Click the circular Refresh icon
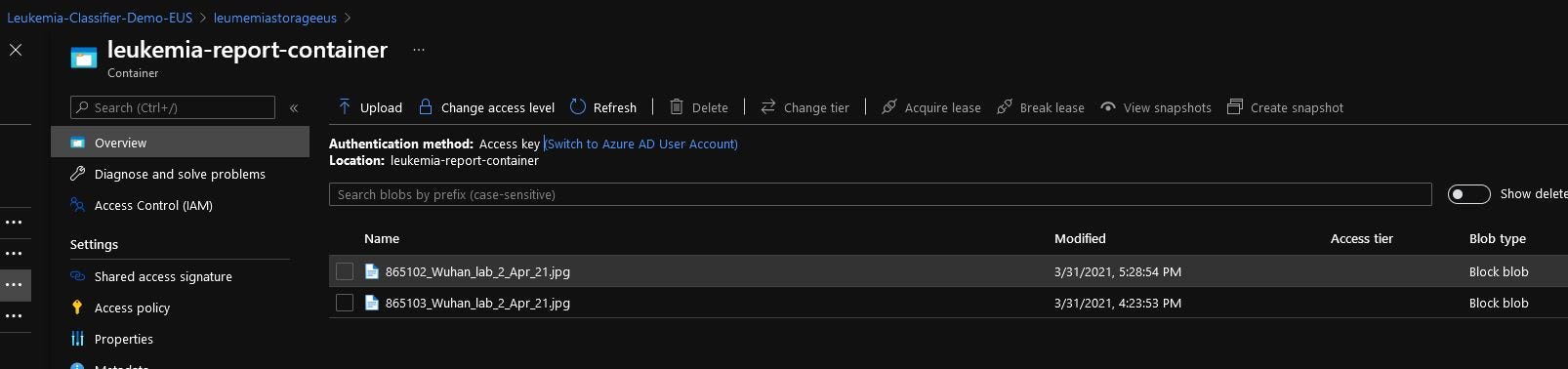 [578, 106]
